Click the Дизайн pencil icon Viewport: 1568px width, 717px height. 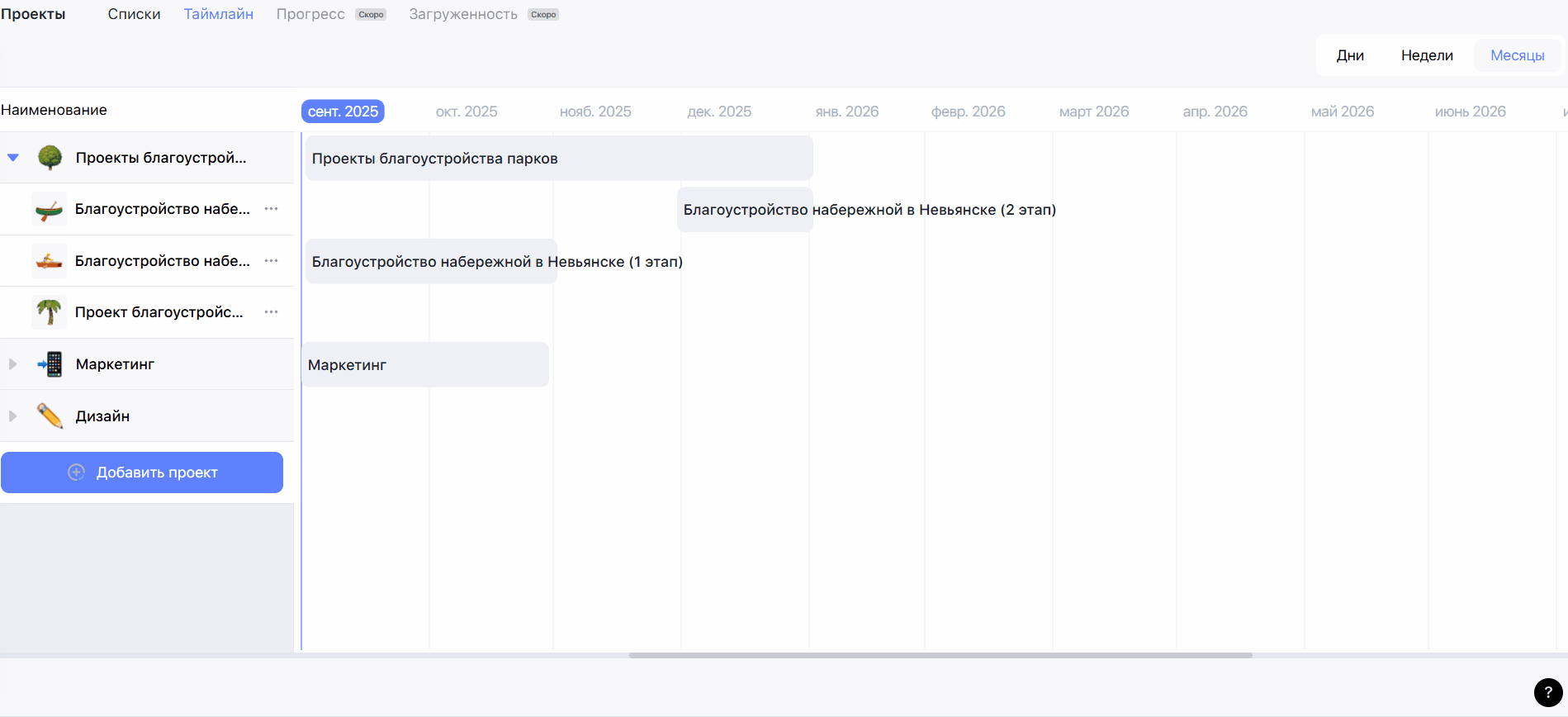50,415
